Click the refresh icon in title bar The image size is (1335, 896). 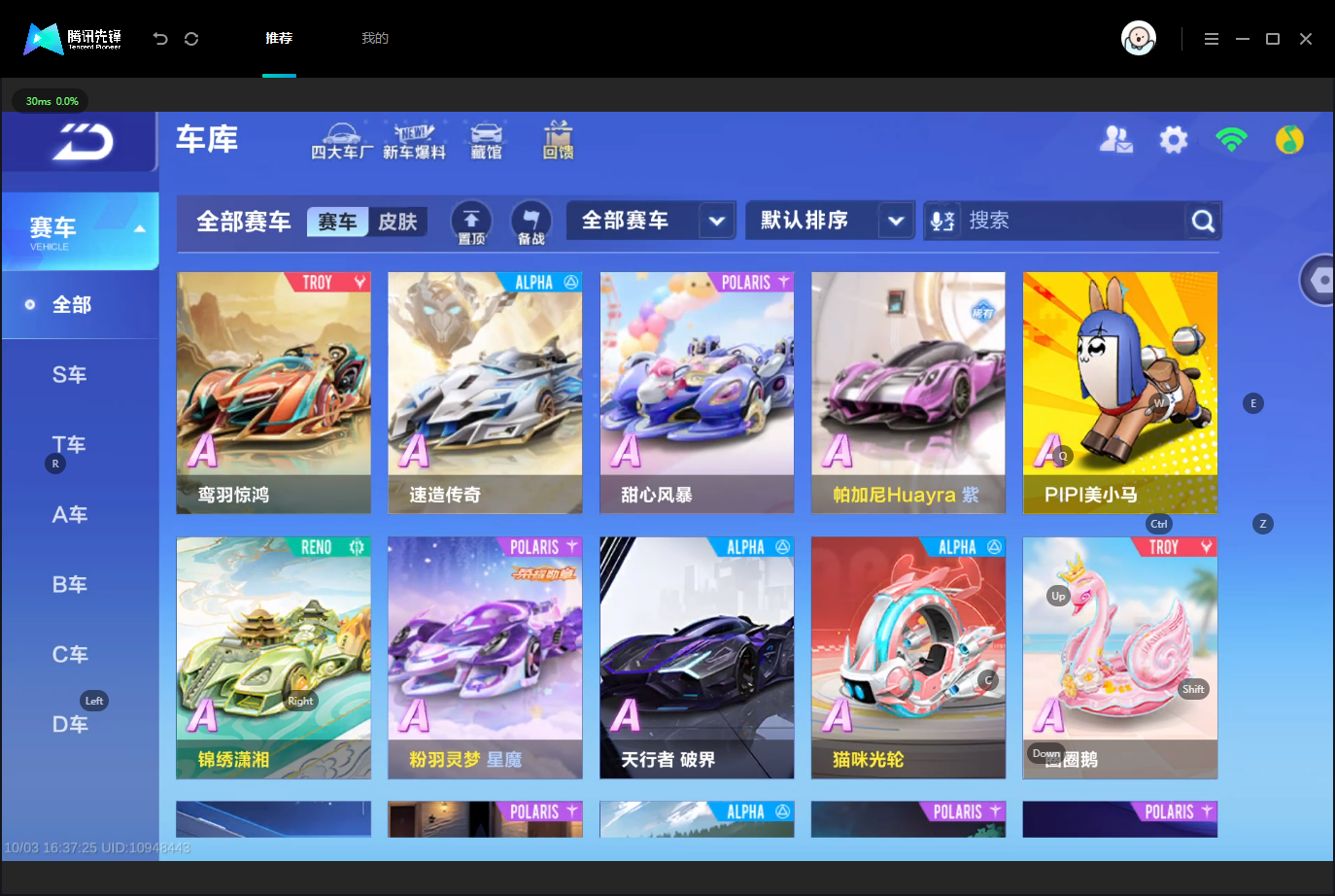point(191,39)
